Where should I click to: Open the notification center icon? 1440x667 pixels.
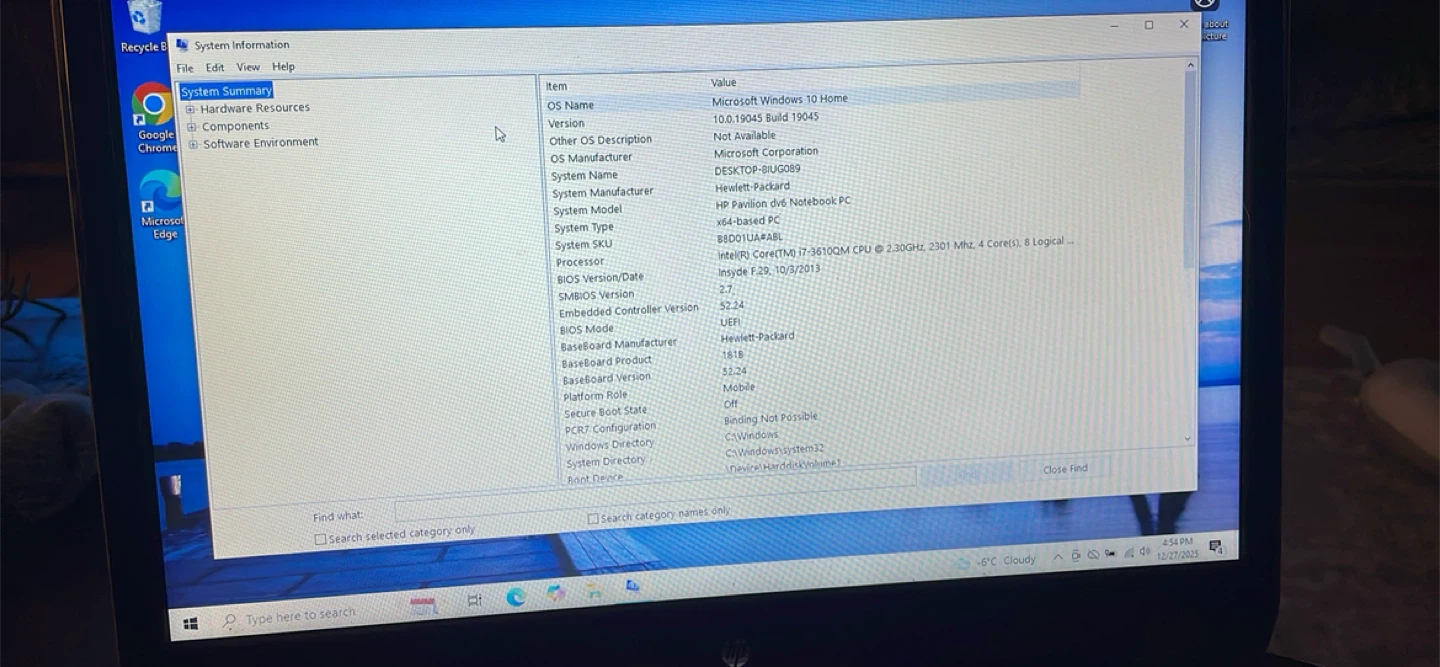click(x=1215, y=546)
